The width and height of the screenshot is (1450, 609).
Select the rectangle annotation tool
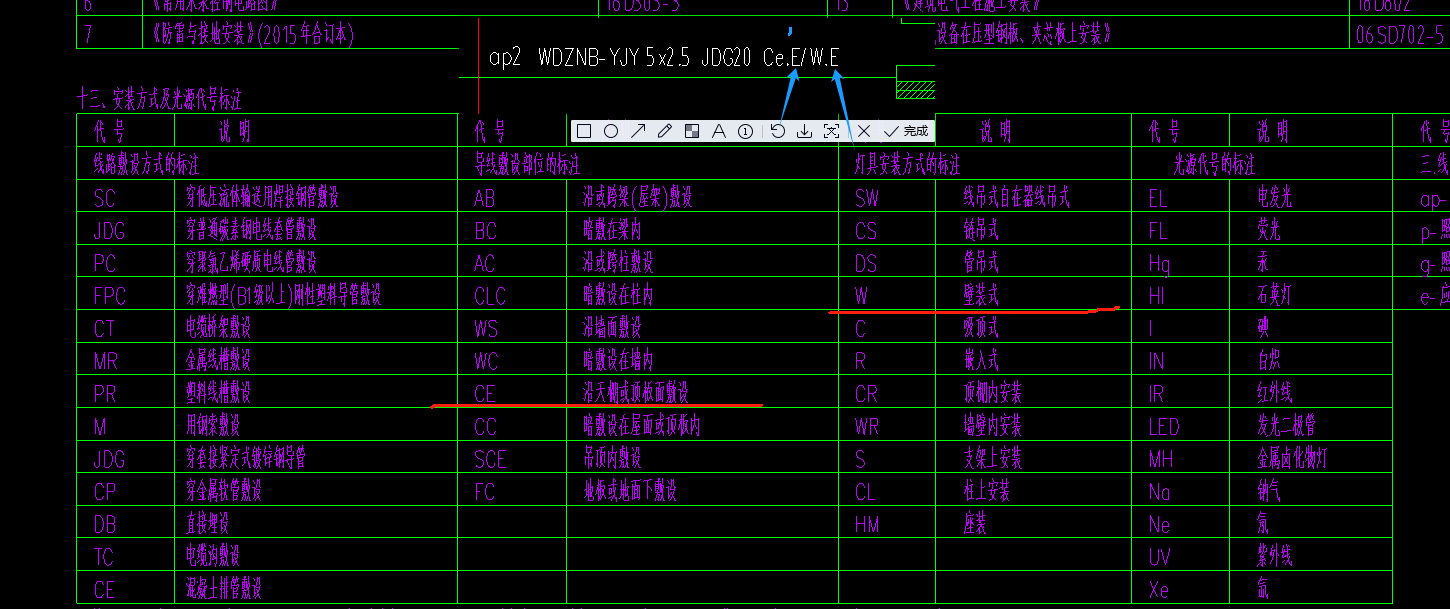(x=584, y=131)
